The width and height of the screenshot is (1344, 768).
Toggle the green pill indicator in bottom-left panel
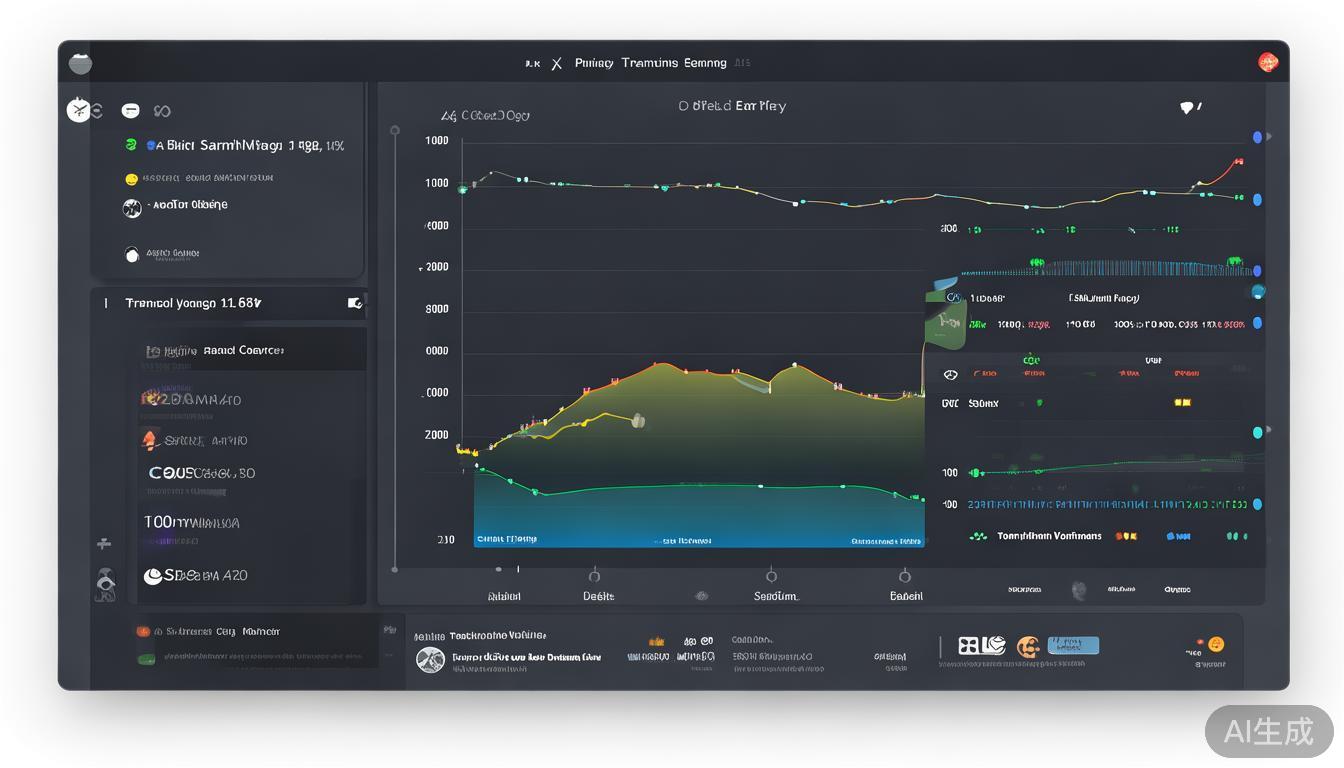pyautogui.click(x=145, y=659)
